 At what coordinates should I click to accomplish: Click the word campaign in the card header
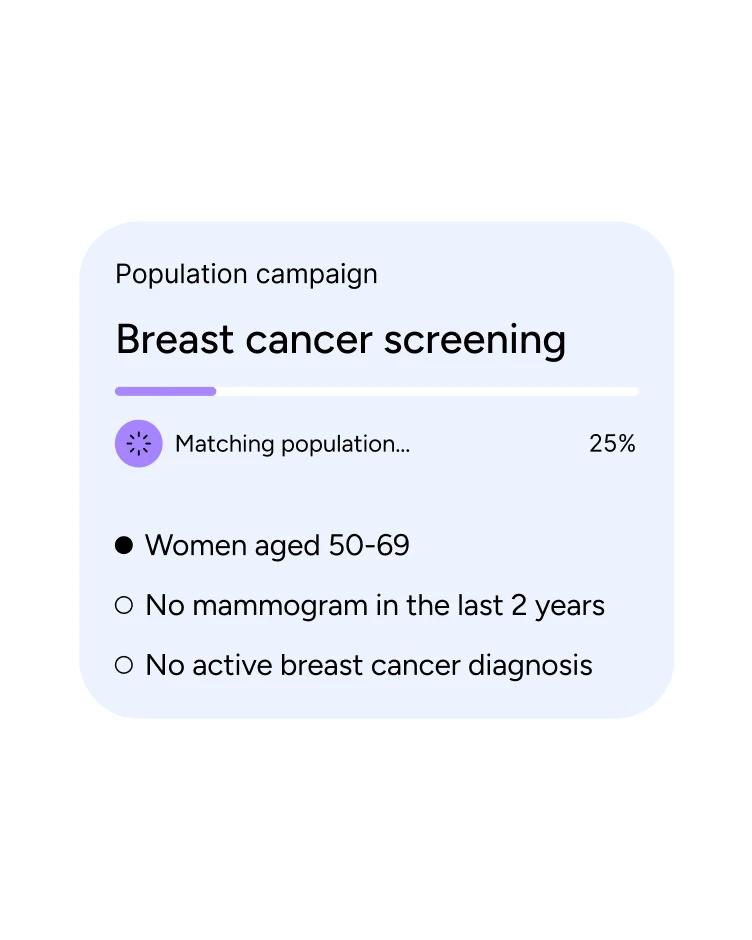pos(317,276)
